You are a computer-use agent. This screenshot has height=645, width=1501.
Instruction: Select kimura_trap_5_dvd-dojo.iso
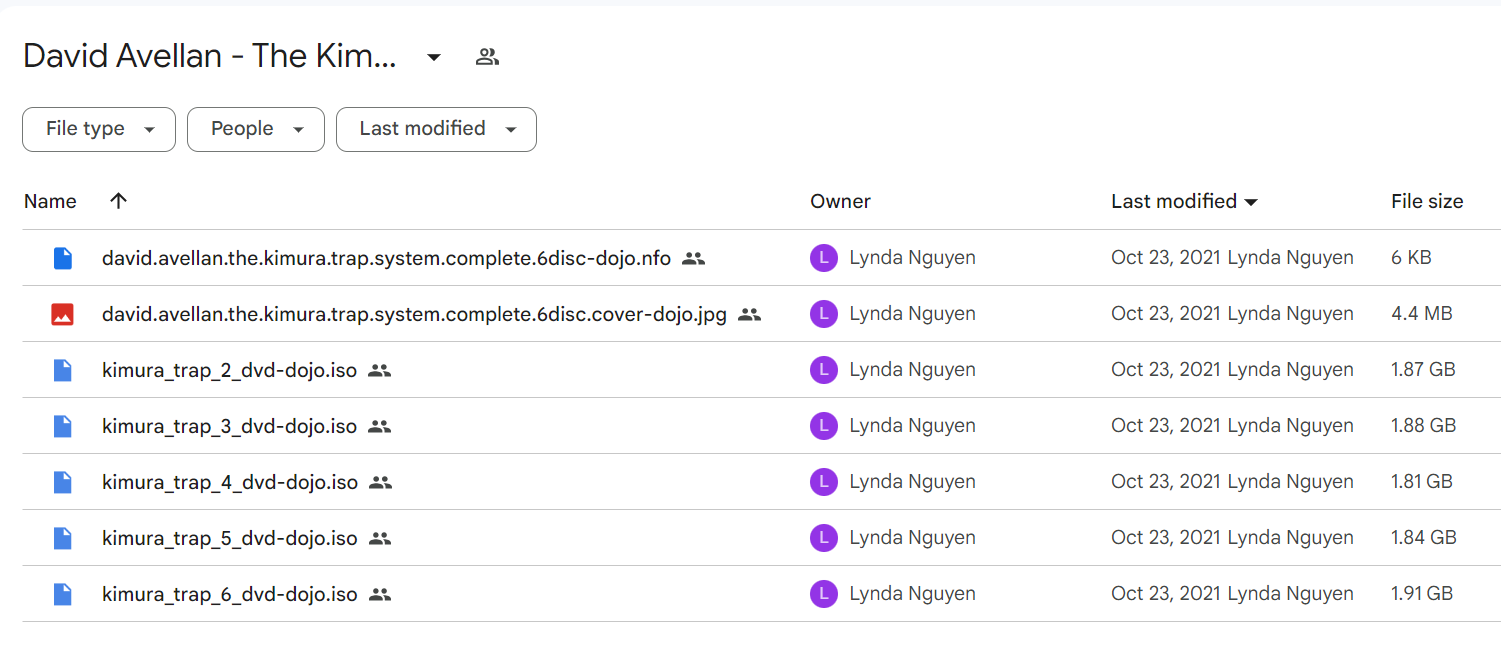(229, 538)
